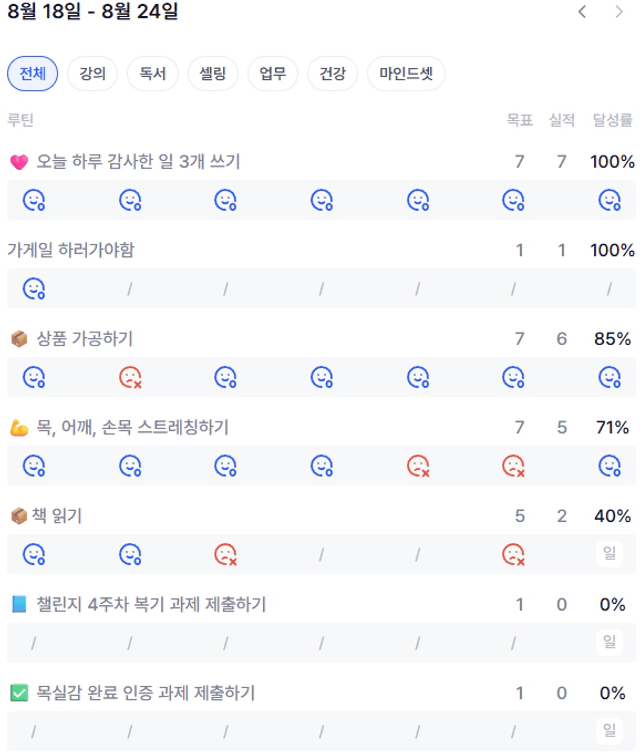Filter routines by 건강 category

(x=332, y=74)
